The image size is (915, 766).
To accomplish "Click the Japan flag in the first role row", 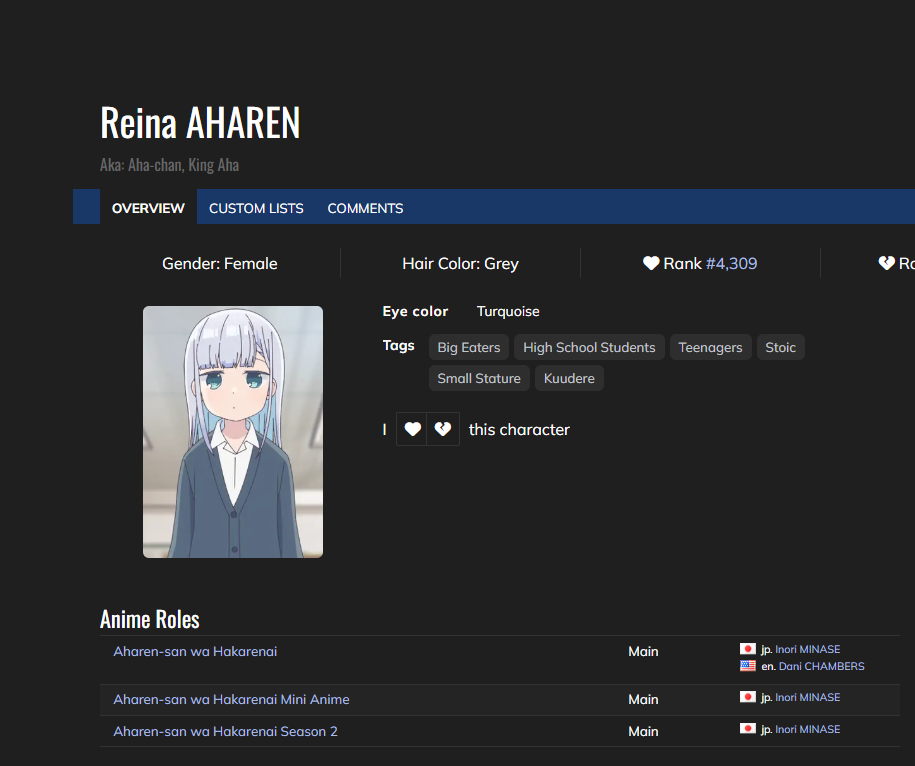I will (747, 649).
